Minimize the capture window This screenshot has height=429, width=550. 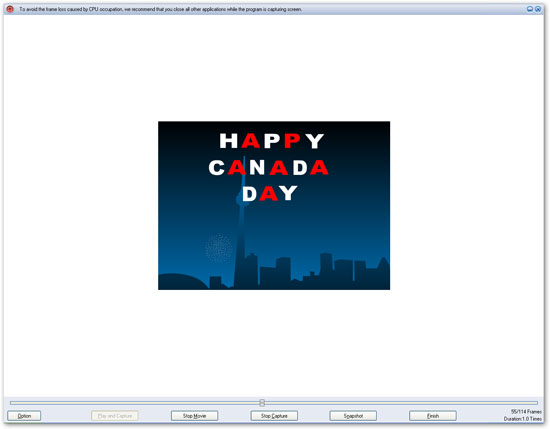click(530, 9)
